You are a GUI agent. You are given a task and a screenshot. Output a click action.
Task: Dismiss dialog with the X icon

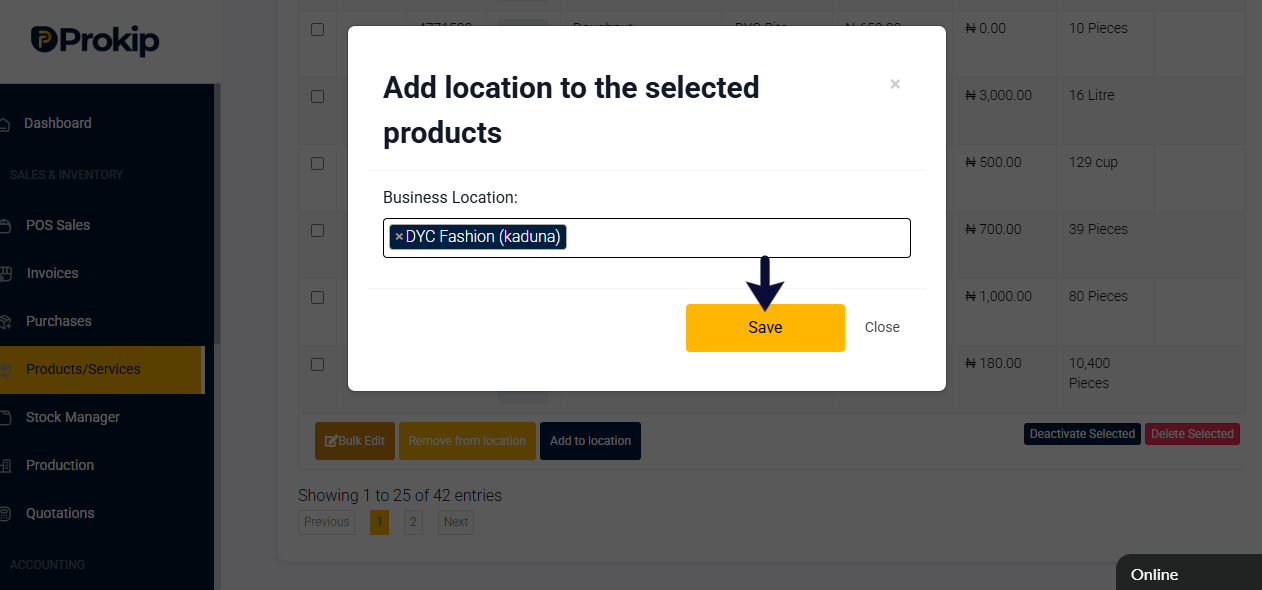pyautogui.click(x=895, y=84)
